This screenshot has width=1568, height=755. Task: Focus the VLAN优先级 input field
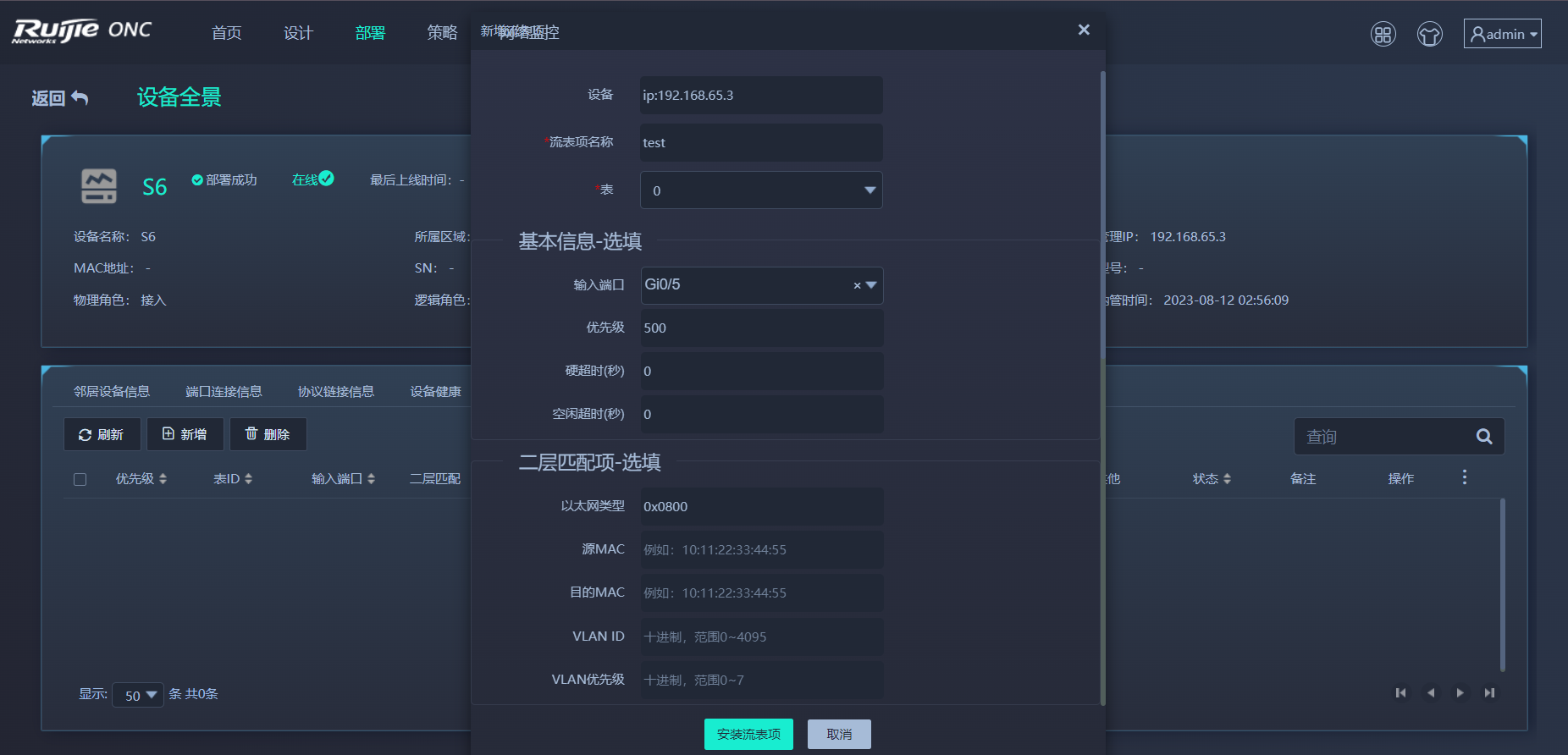click(x=761, y=680)
